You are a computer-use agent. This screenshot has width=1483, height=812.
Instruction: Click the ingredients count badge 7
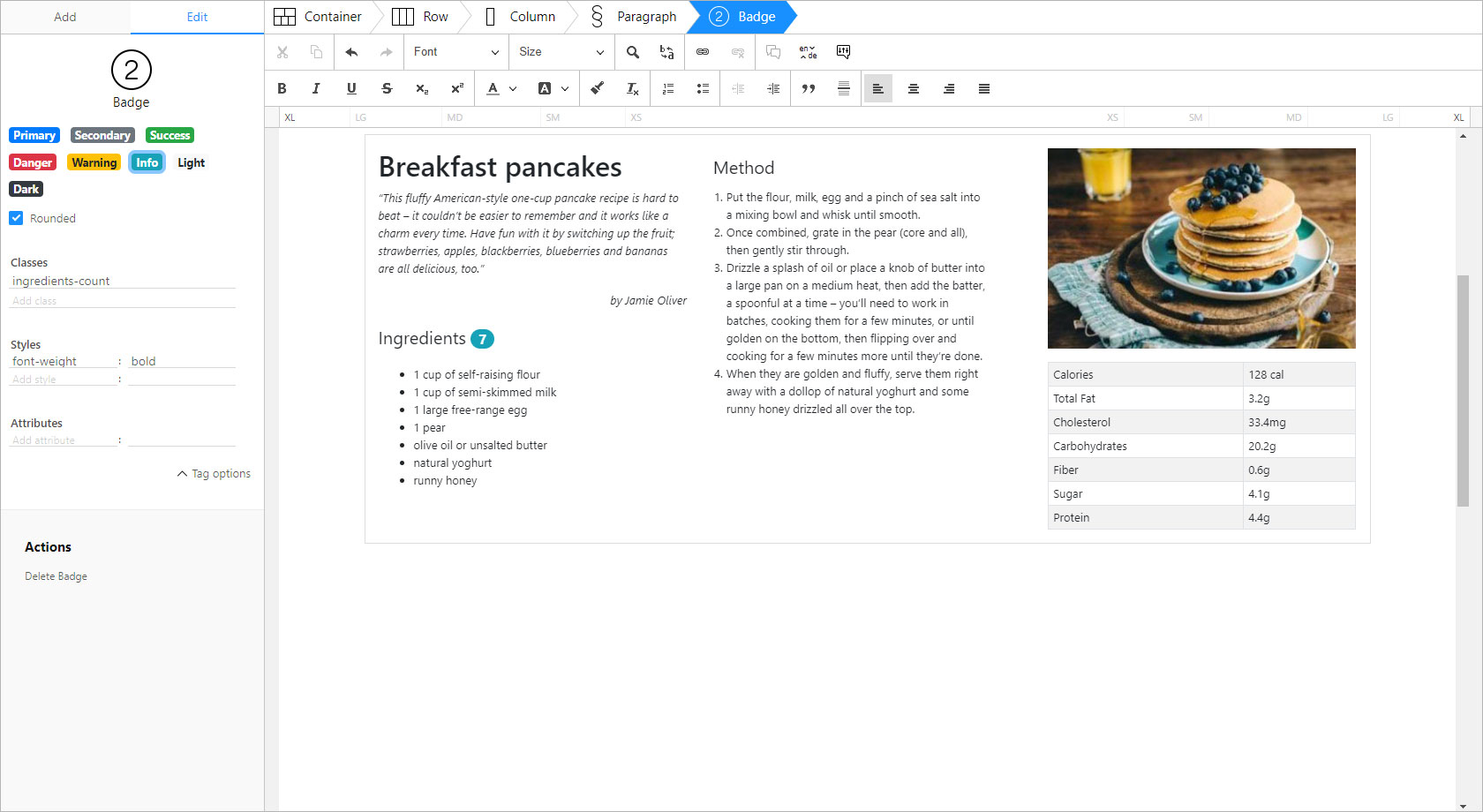point(482,339)
